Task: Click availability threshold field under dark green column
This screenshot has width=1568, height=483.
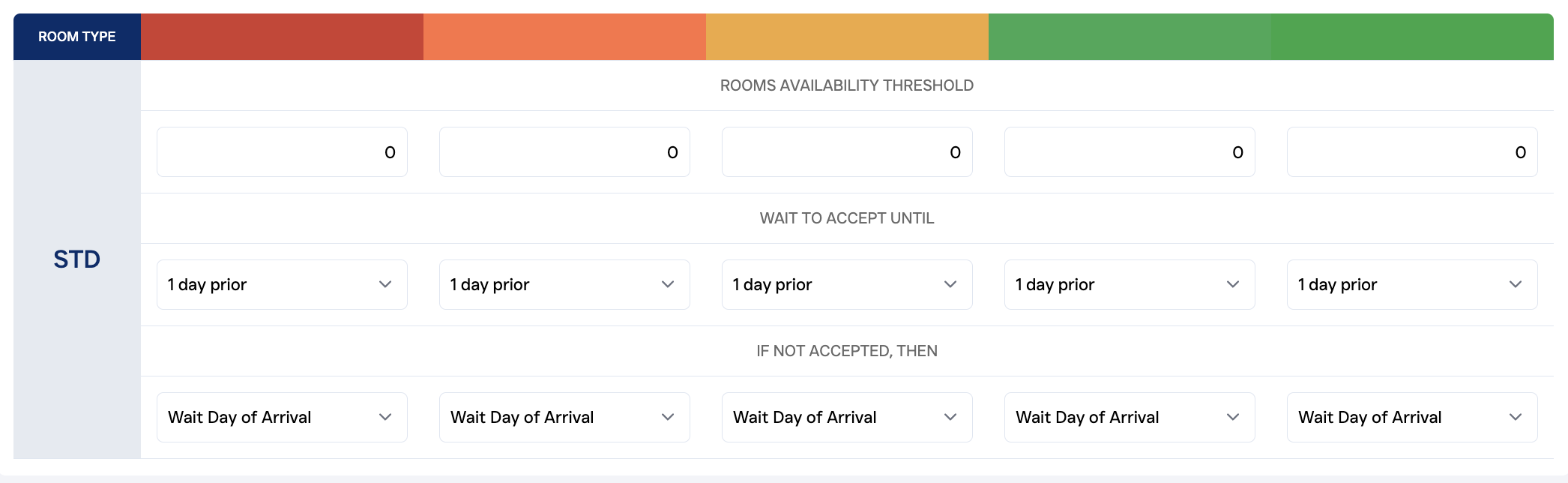Action: pyautogui.click(x=1412, y=152)
